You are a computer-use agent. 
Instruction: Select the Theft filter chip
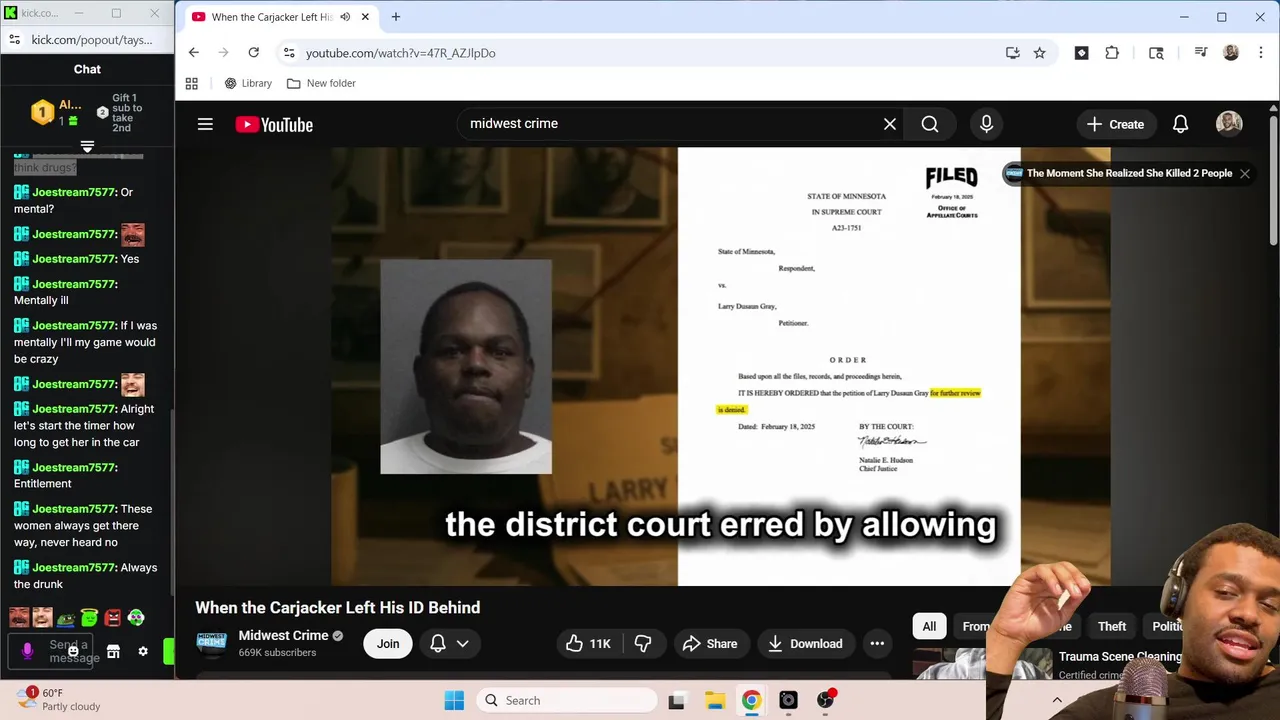click(x=1112, y=626)
